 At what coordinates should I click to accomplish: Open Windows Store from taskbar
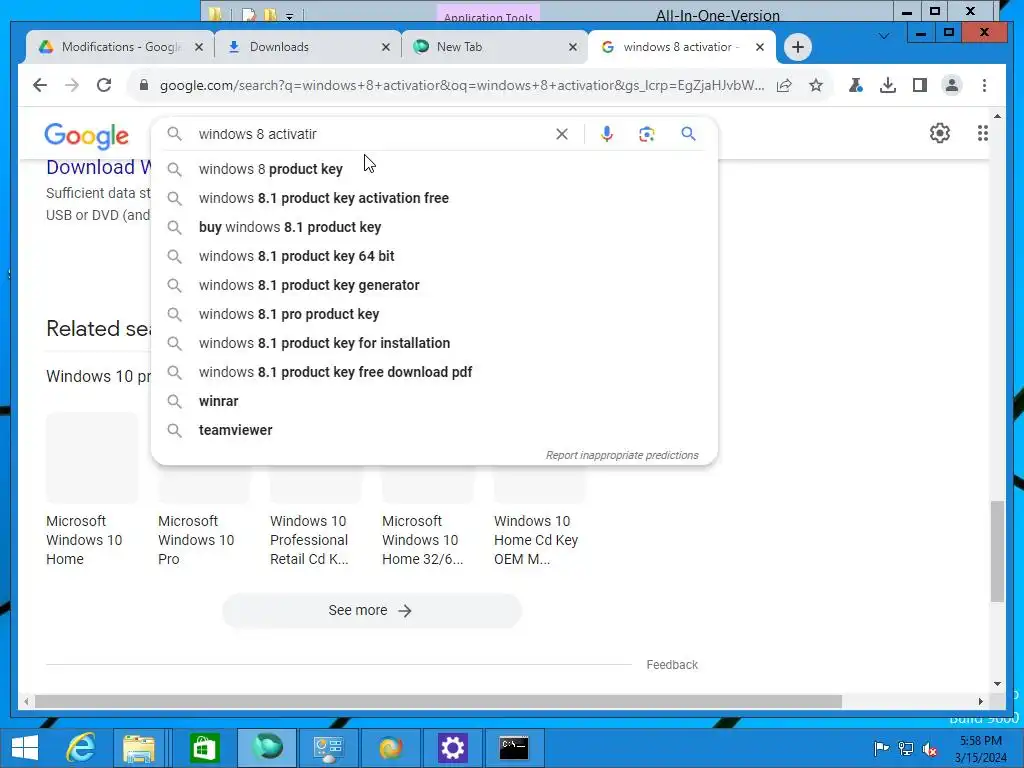(x=204, y=748)
